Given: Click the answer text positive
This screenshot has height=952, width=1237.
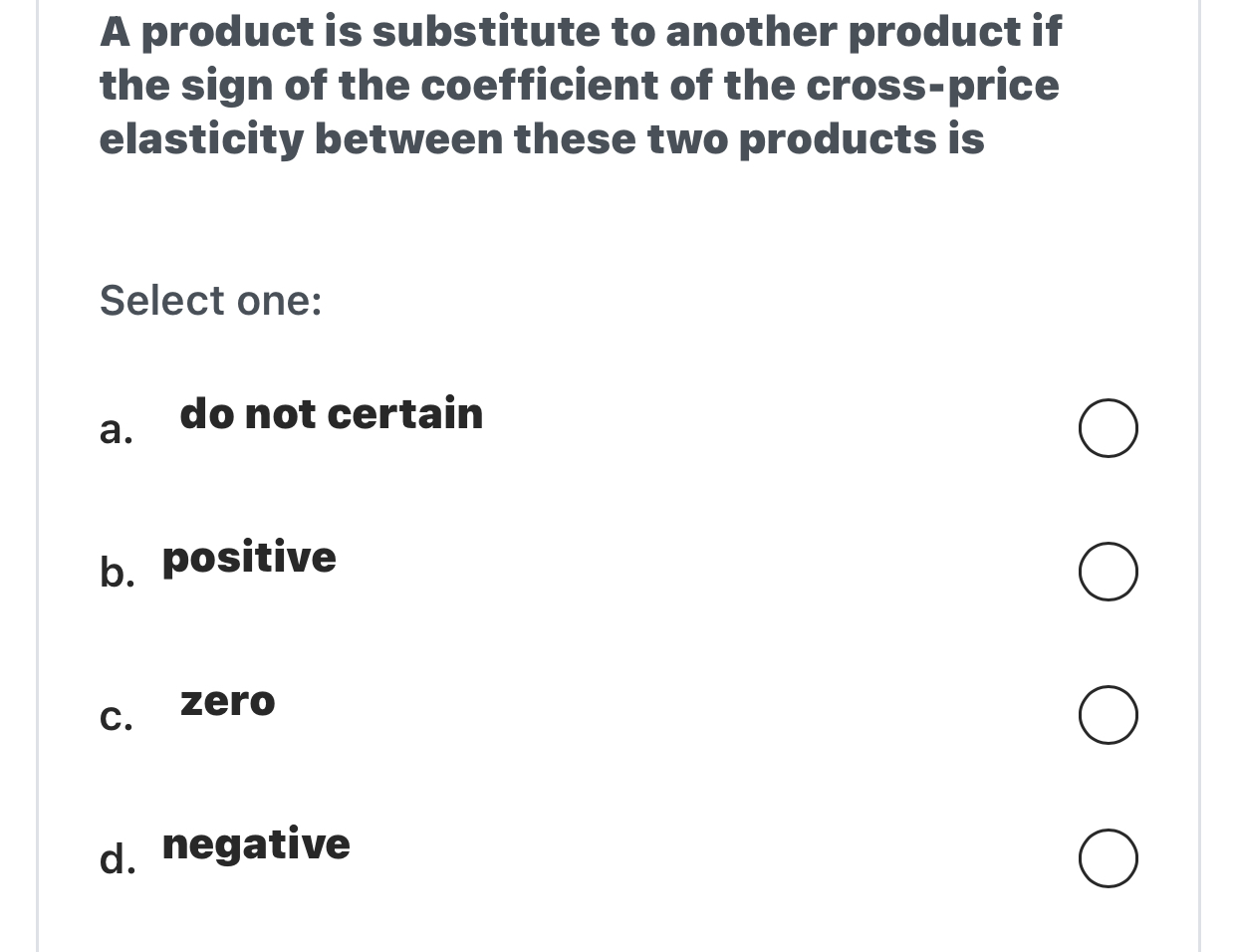Looking at the screenshot, I should [249, 558].
